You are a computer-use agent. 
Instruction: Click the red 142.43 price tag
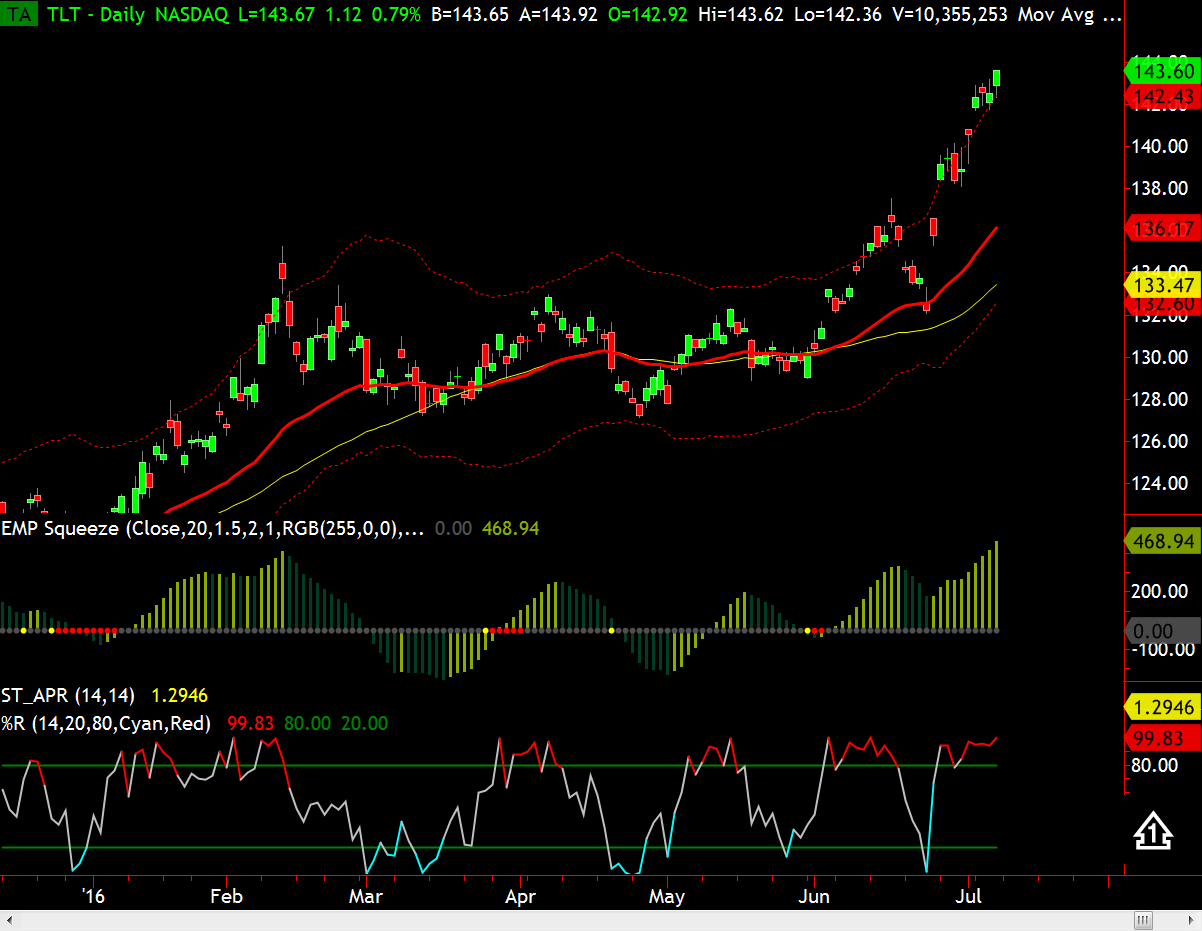1162,96
